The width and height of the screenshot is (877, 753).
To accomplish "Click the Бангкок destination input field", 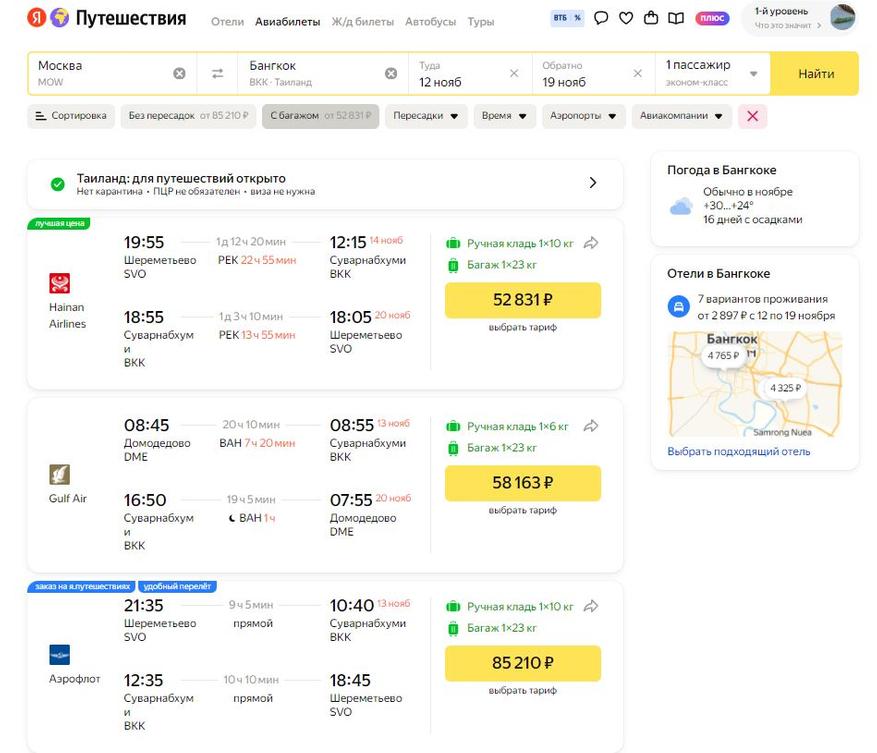I will pyautogui.click(x=323, y=73).
